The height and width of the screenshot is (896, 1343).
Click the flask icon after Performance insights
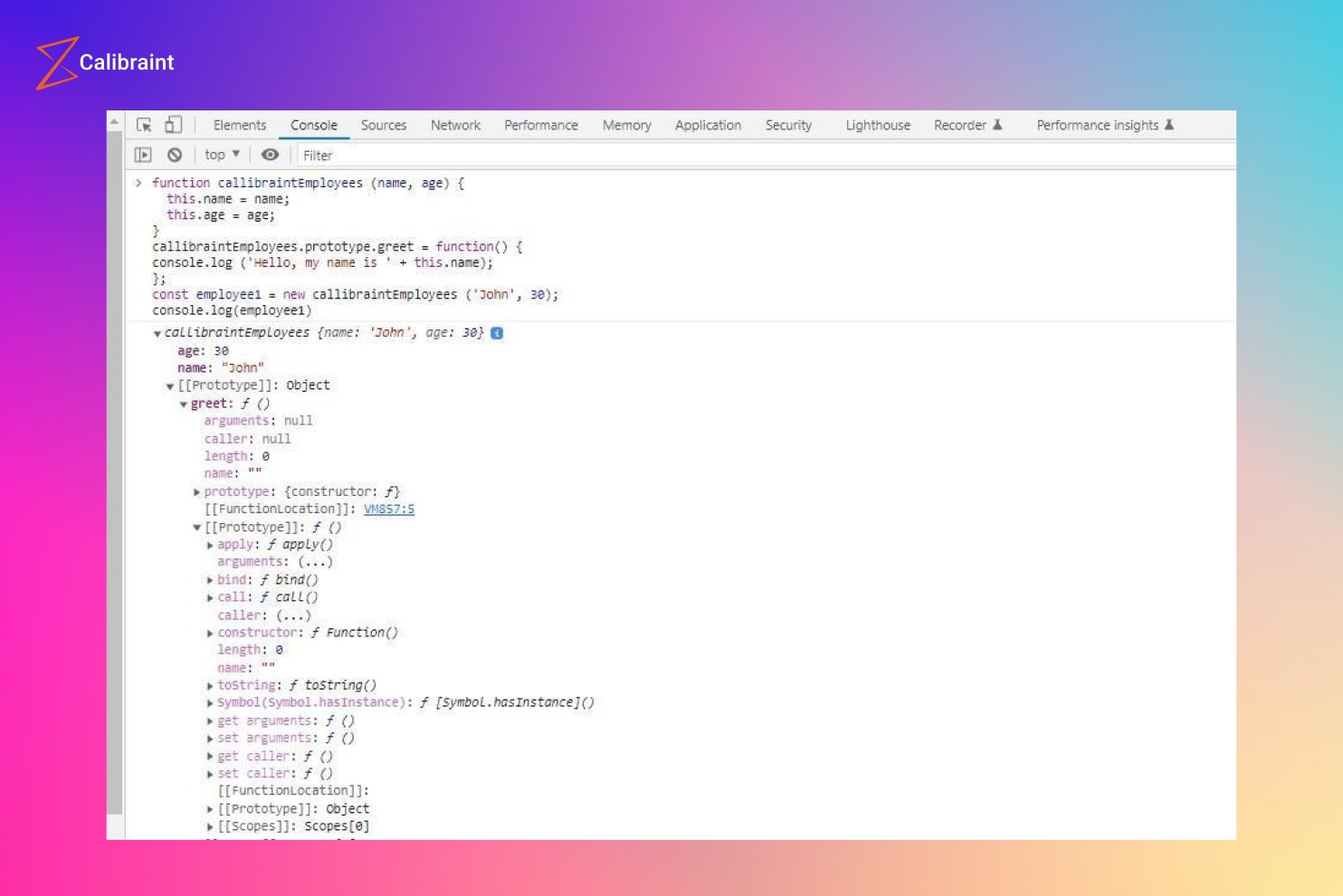[1169, 125]
